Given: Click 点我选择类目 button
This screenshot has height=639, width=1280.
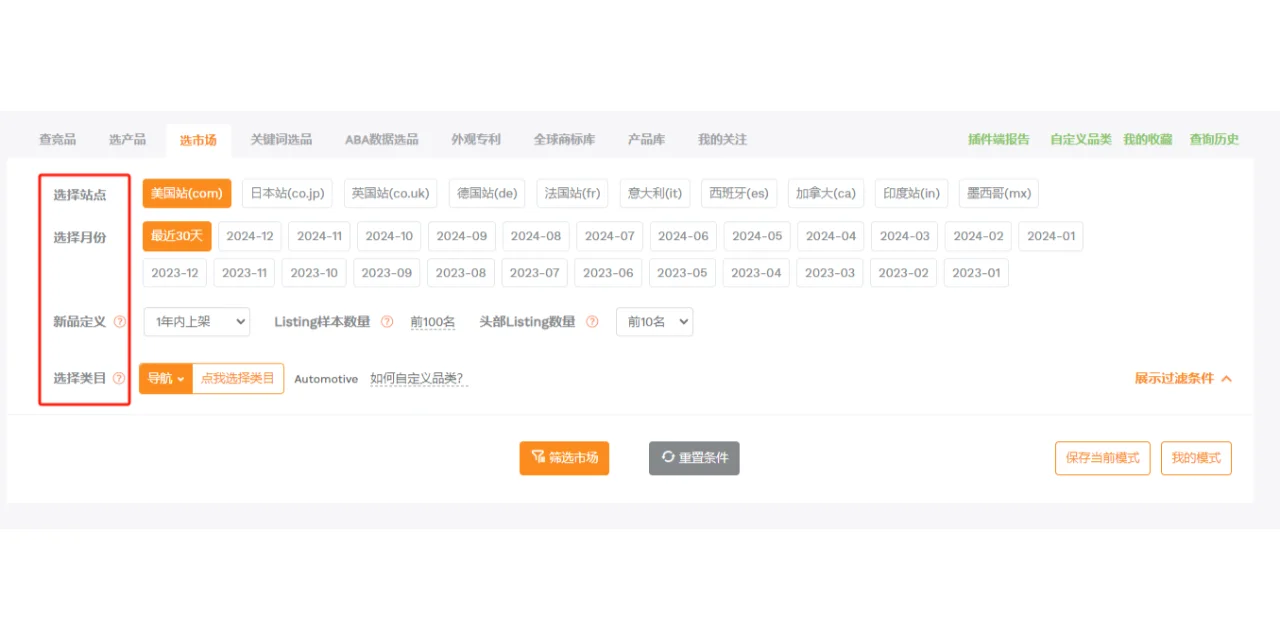Looking at the screenshot, I should pos(238,378).
